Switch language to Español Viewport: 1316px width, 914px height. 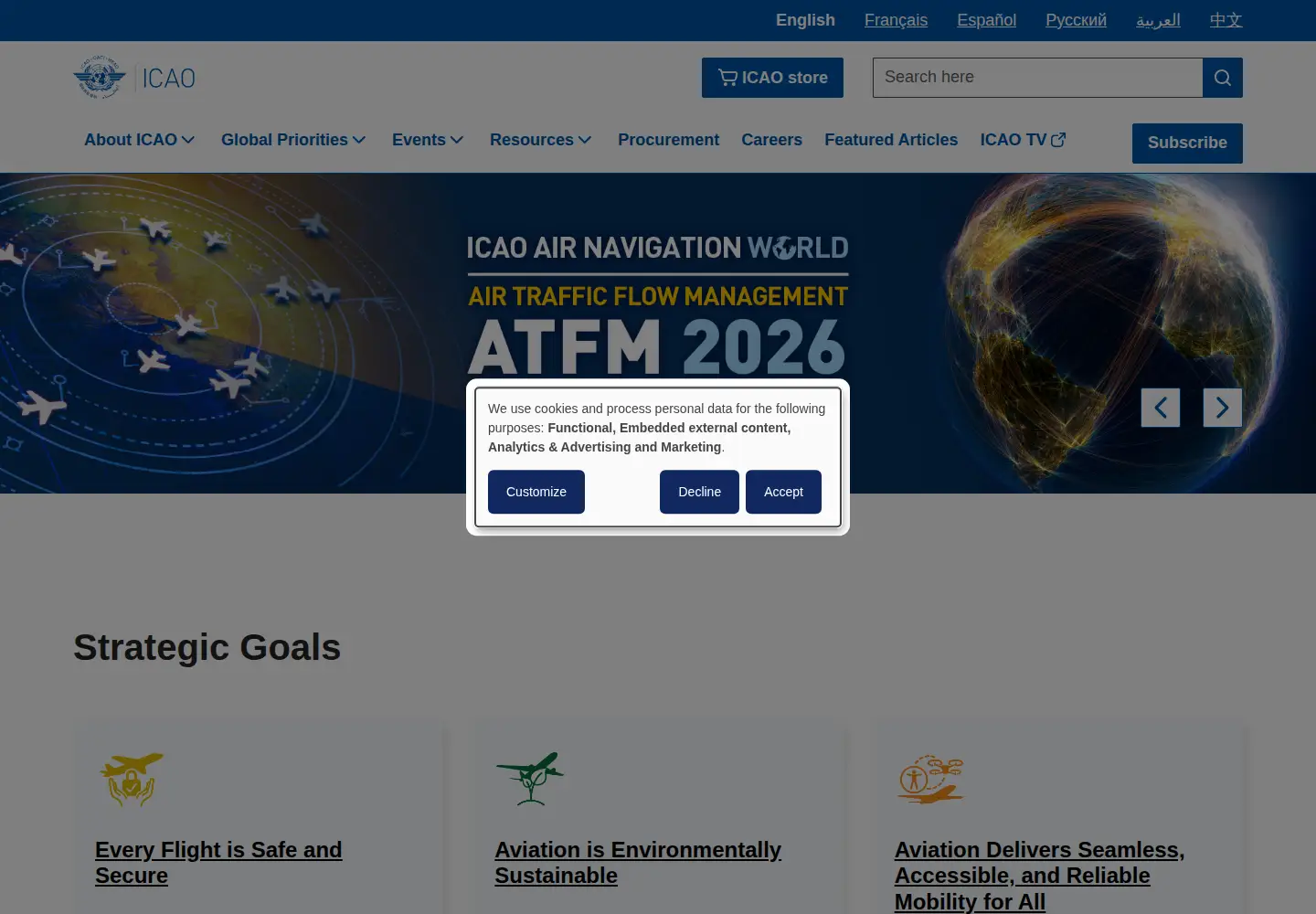(986, 20)
